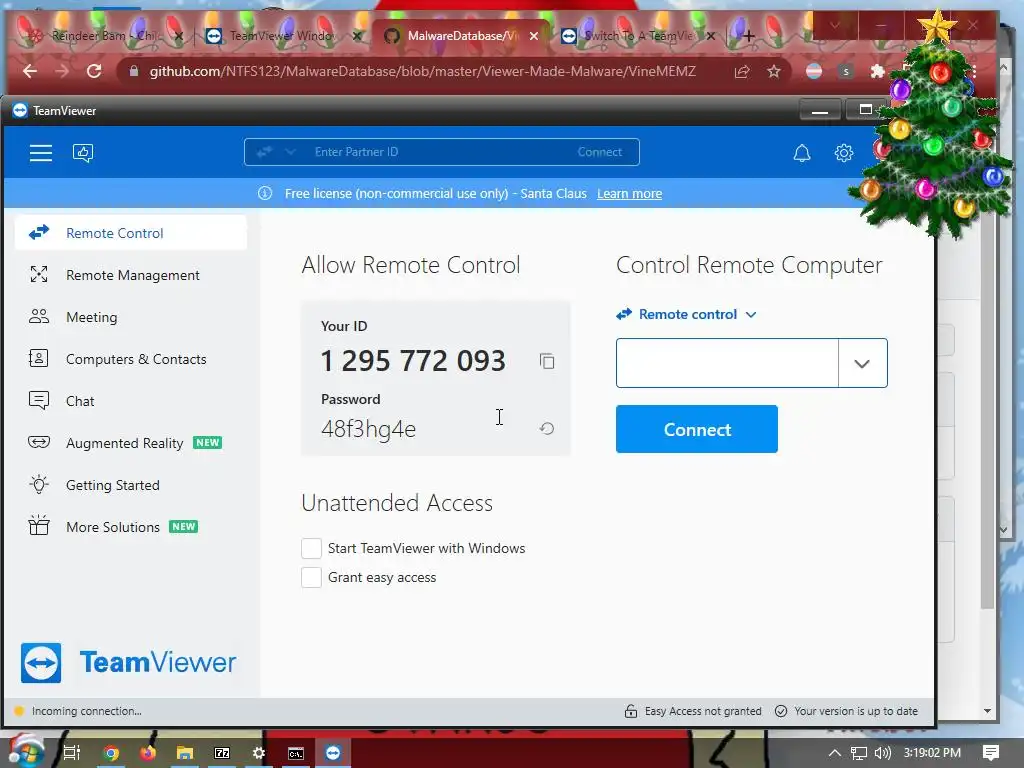
Task: Open the browser extensions puzzle icon
Action: (x=878, y=71)
